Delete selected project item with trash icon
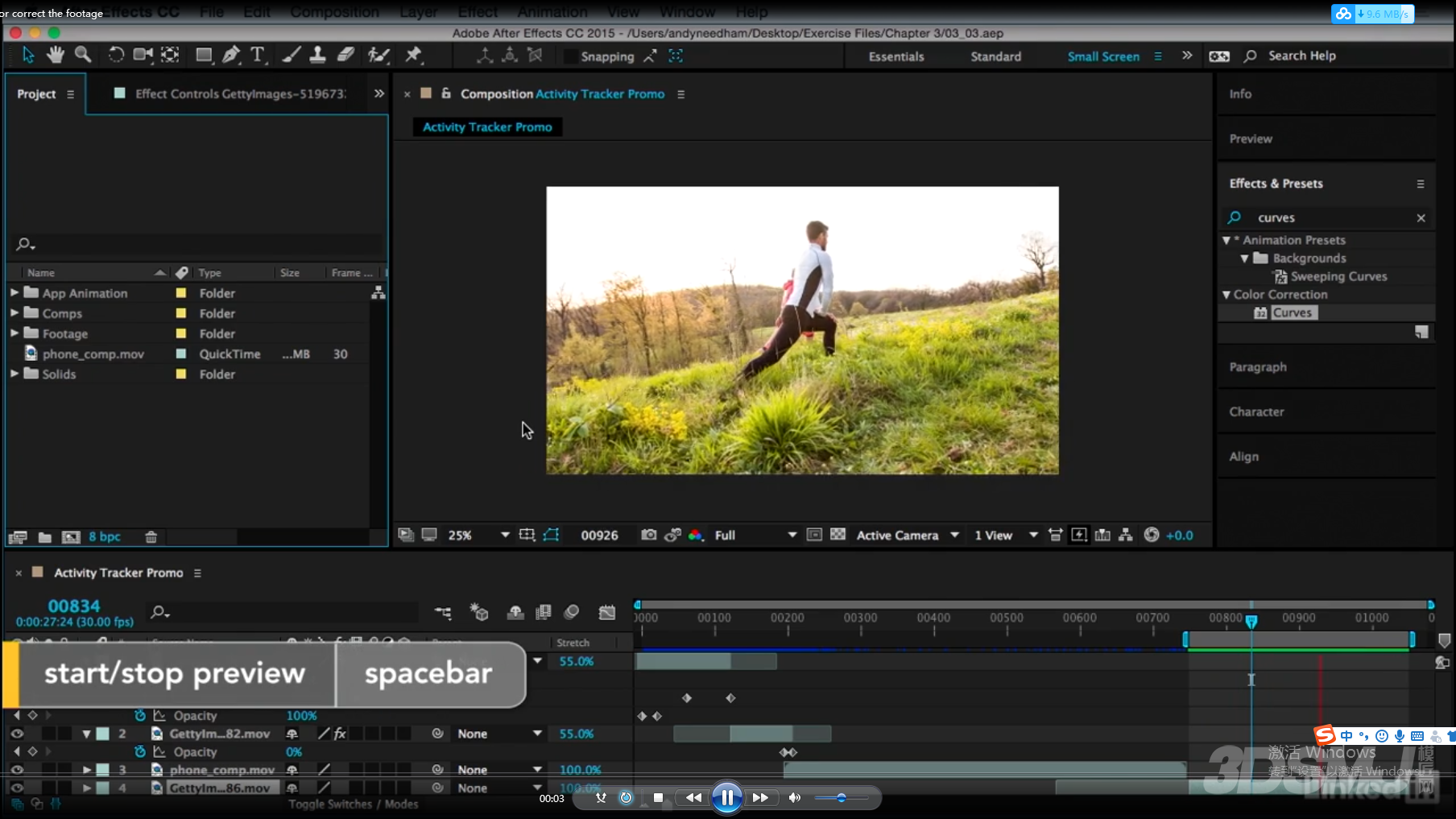 [x=151, y=537]
